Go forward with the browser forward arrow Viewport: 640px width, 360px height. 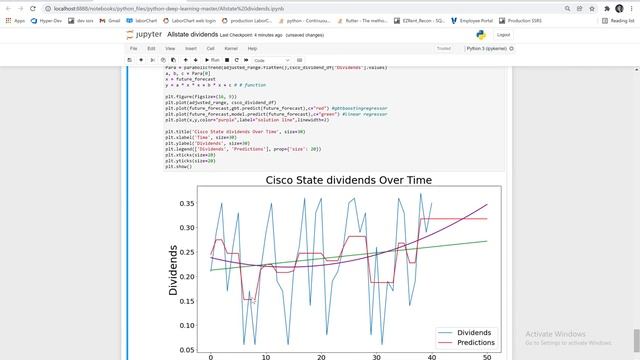tap(20, 8)
